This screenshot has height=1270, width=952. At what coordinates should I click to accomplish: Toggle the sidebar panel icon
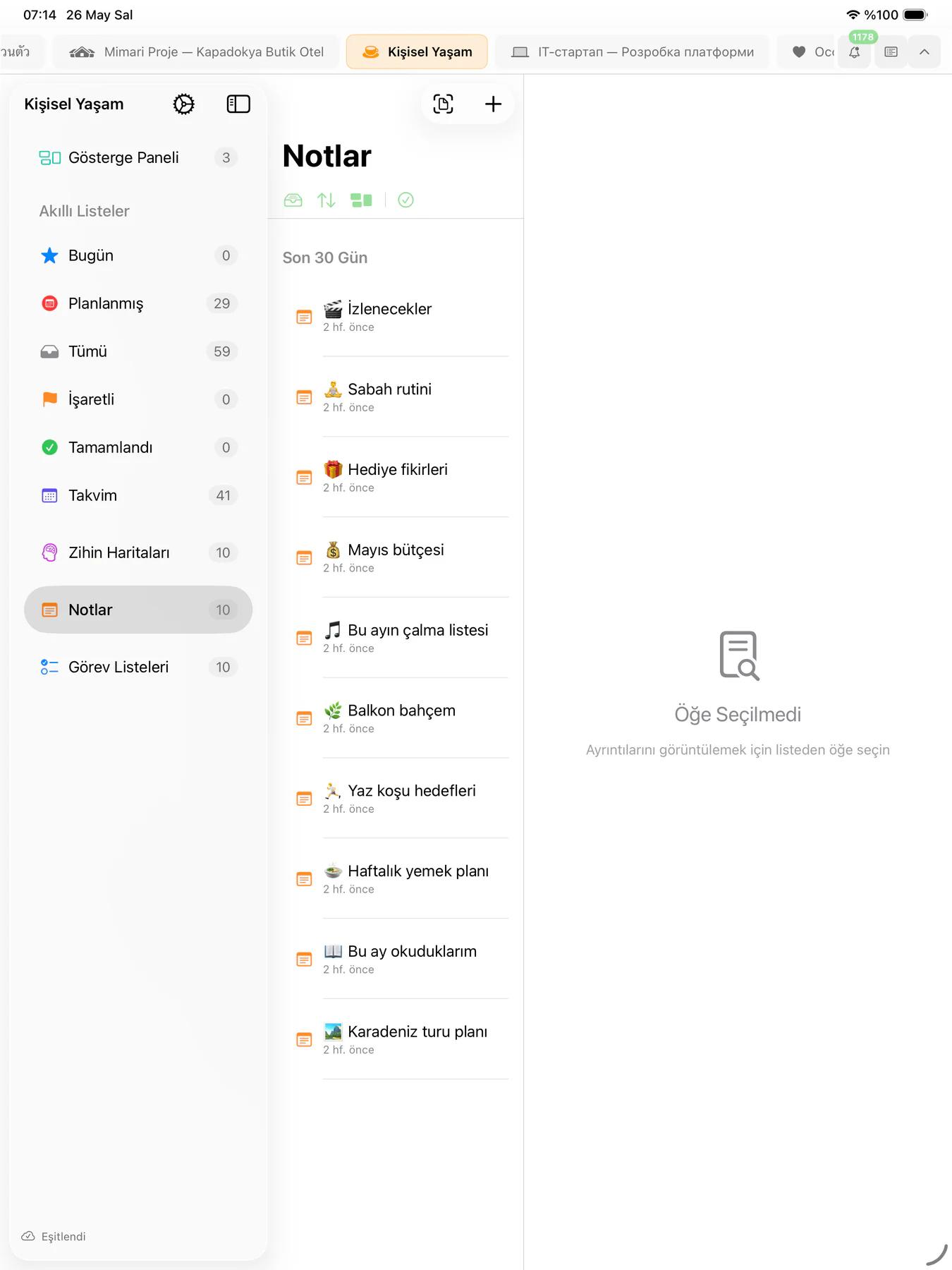[x=238, y=104]
